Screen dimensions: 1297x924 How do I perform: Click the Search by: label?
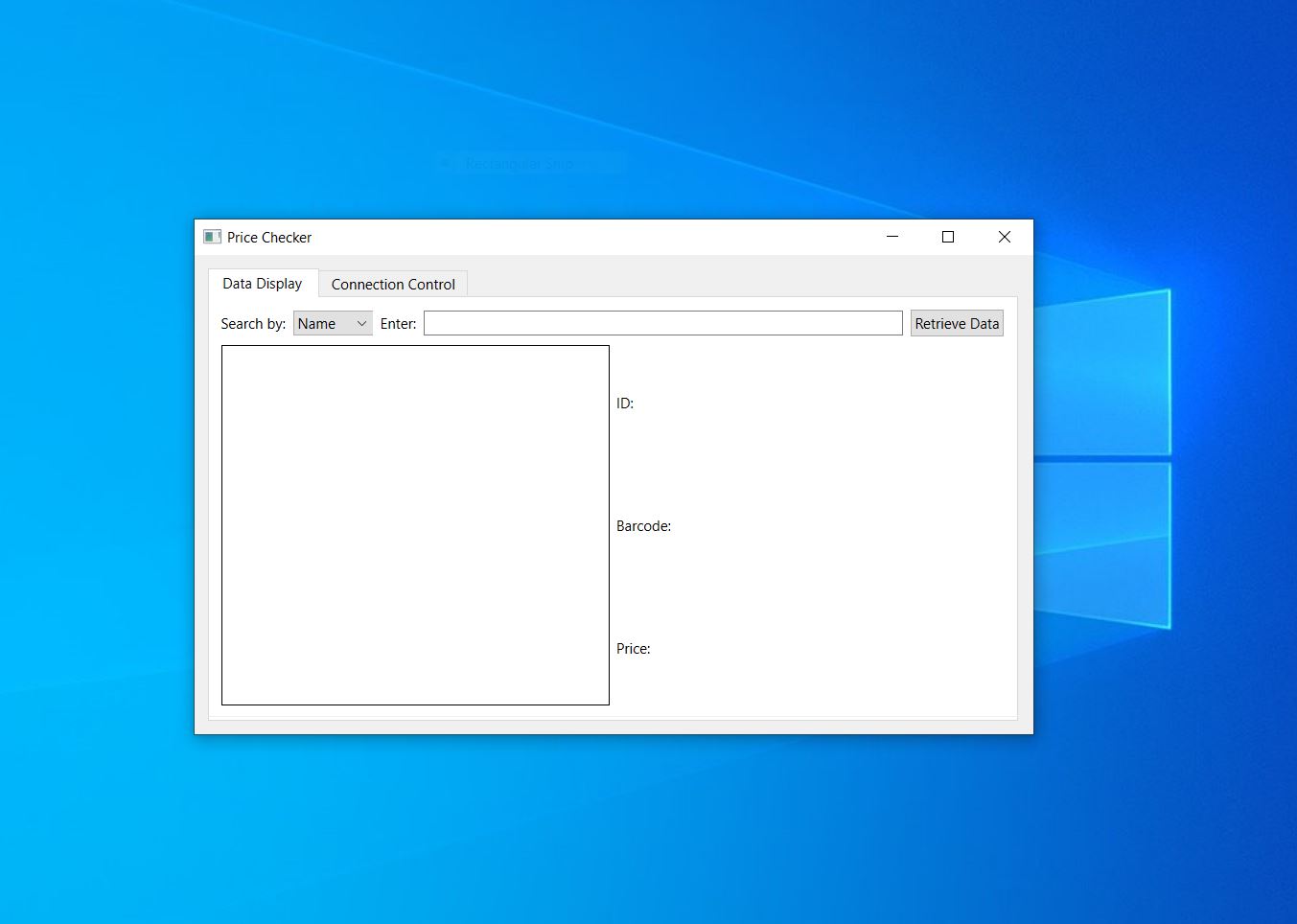coord(253,324)
